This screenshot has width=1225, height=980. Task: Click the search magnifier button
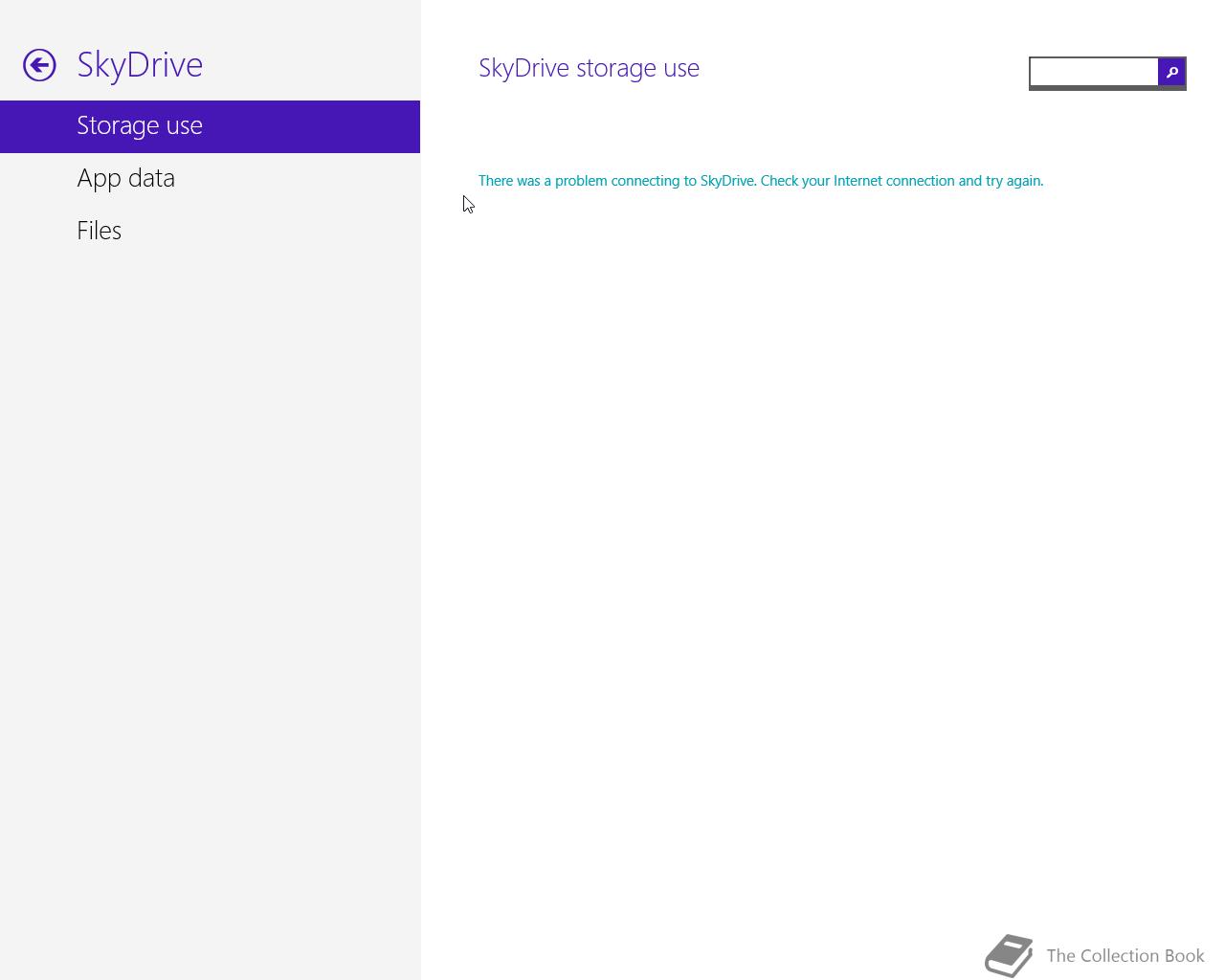pyautogui.click(x=1171, y=72)
